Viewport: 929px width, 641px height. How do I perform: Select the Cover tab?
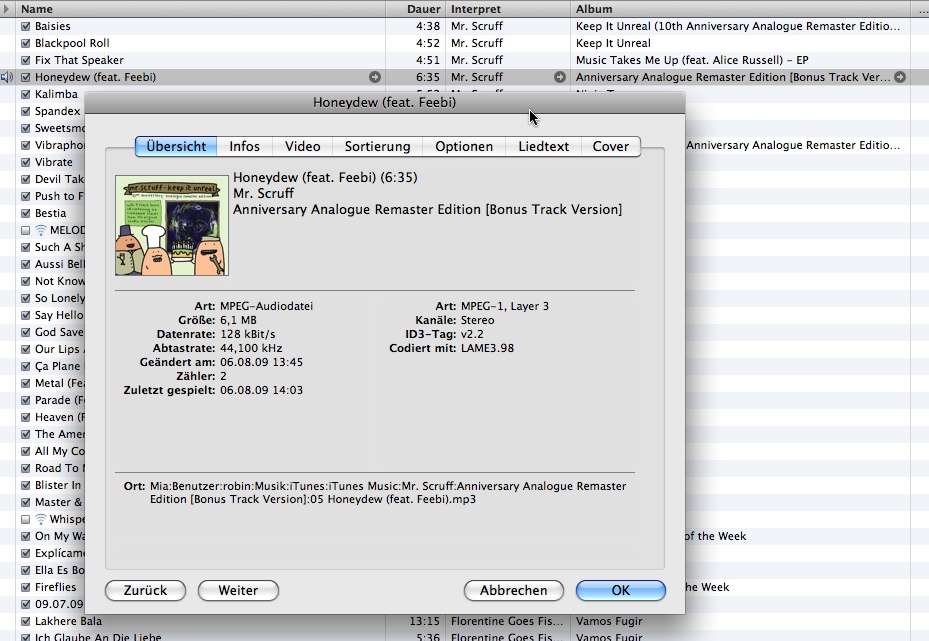[x=610, y=146]
